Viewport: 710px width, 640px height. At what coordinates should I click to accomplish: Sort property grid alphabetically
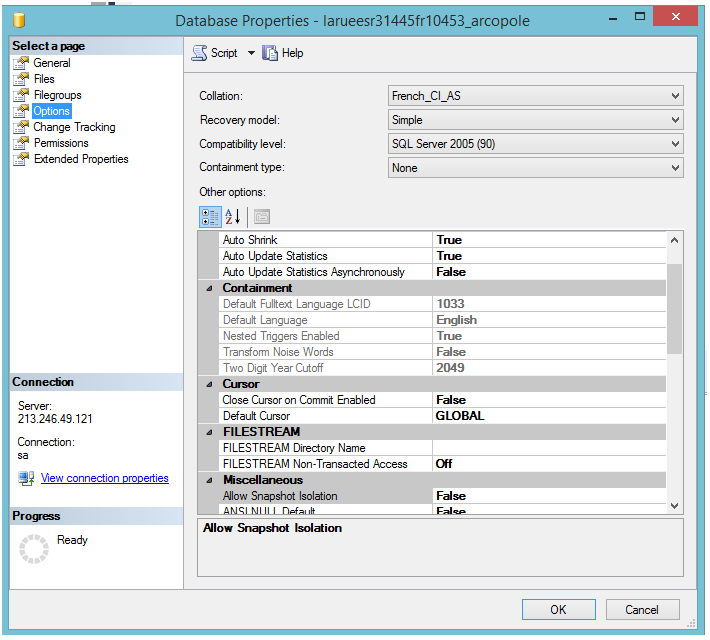(x=233, y=217)
